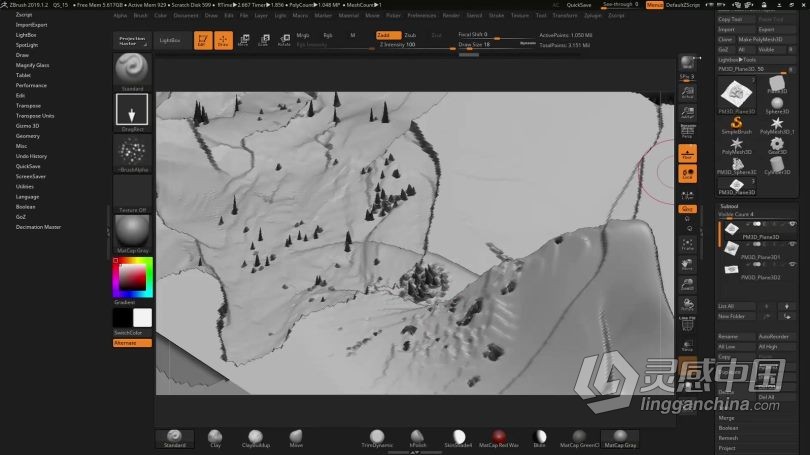Pick a color in the color picker square
Screen dimensions: 810x455
(x=133, y=277)
